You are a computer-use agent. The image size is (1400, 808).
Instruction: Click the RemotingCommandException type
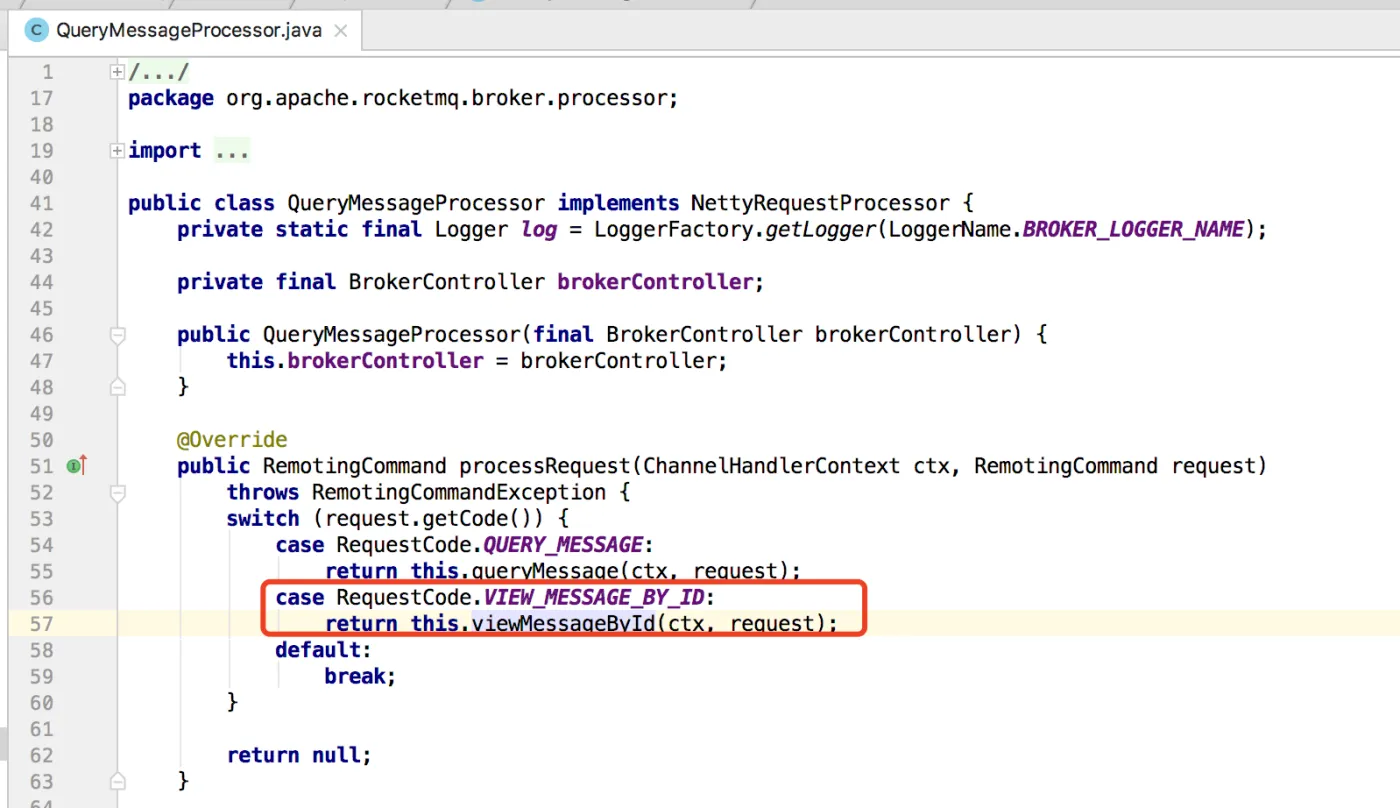point(458,492)
